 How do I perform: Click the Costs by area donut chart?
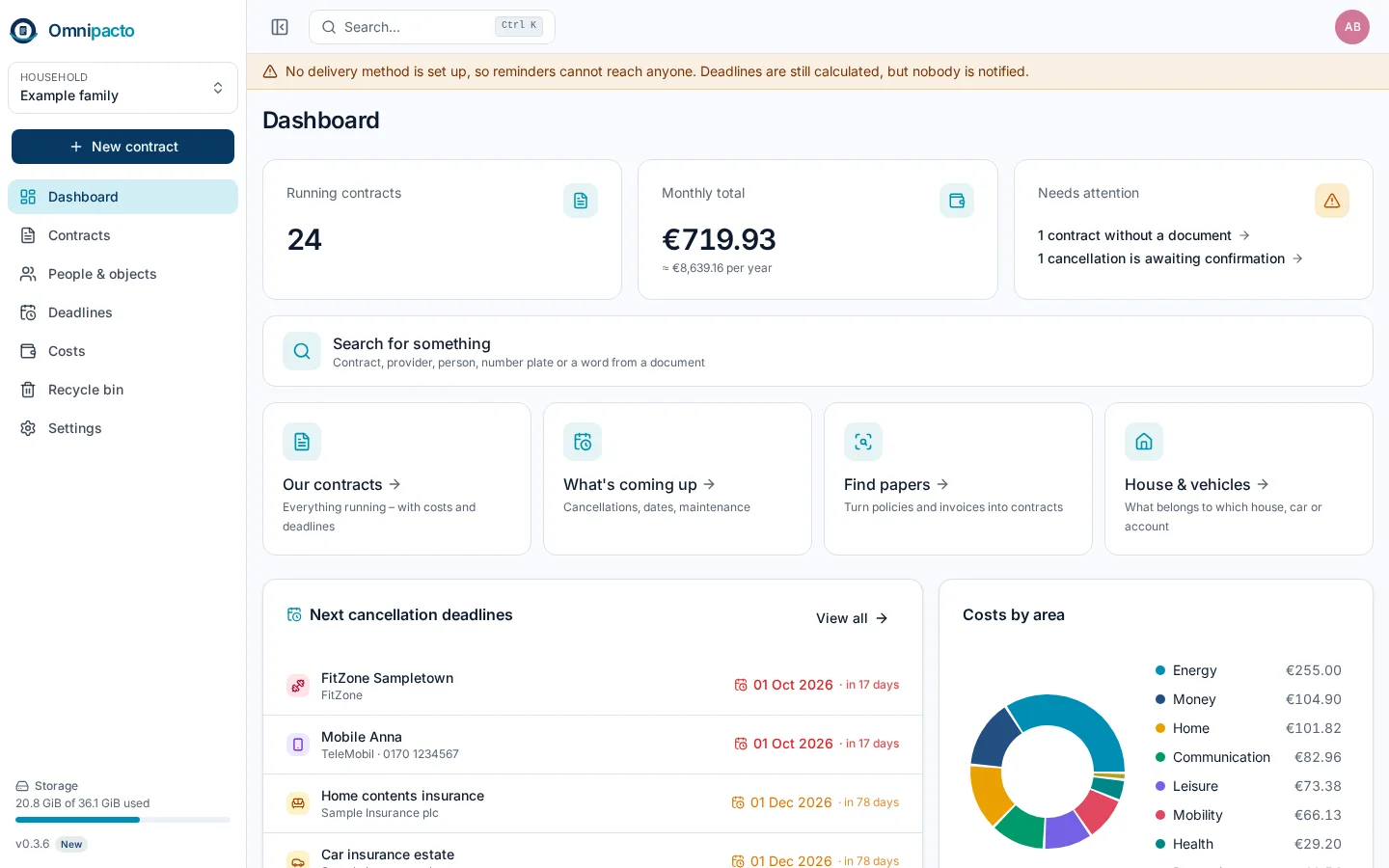pos(1048,772)
